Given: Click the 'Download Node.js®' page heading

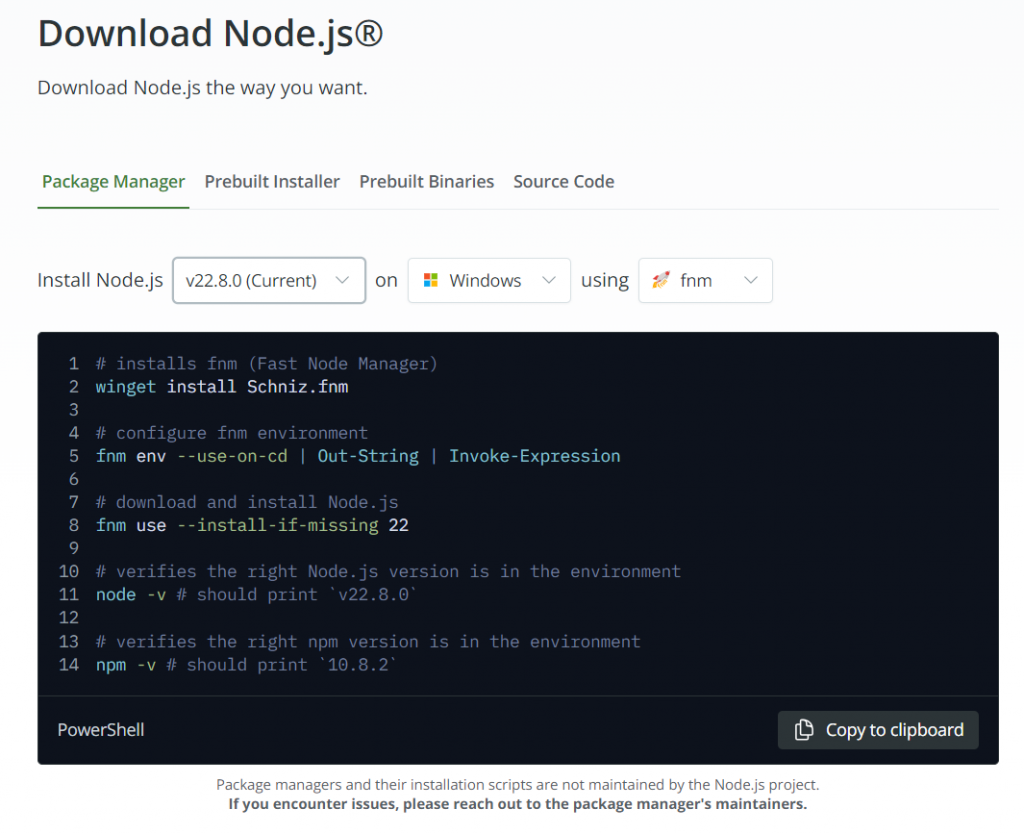Looking at the screenshot, I should pyautogui.click(x=210, y=33).
